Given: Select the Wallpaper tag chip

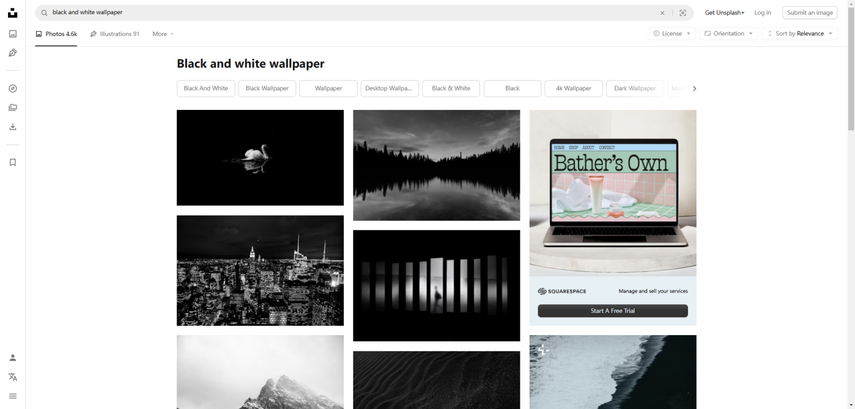Looking at the screenshot, I should (328, 88).
